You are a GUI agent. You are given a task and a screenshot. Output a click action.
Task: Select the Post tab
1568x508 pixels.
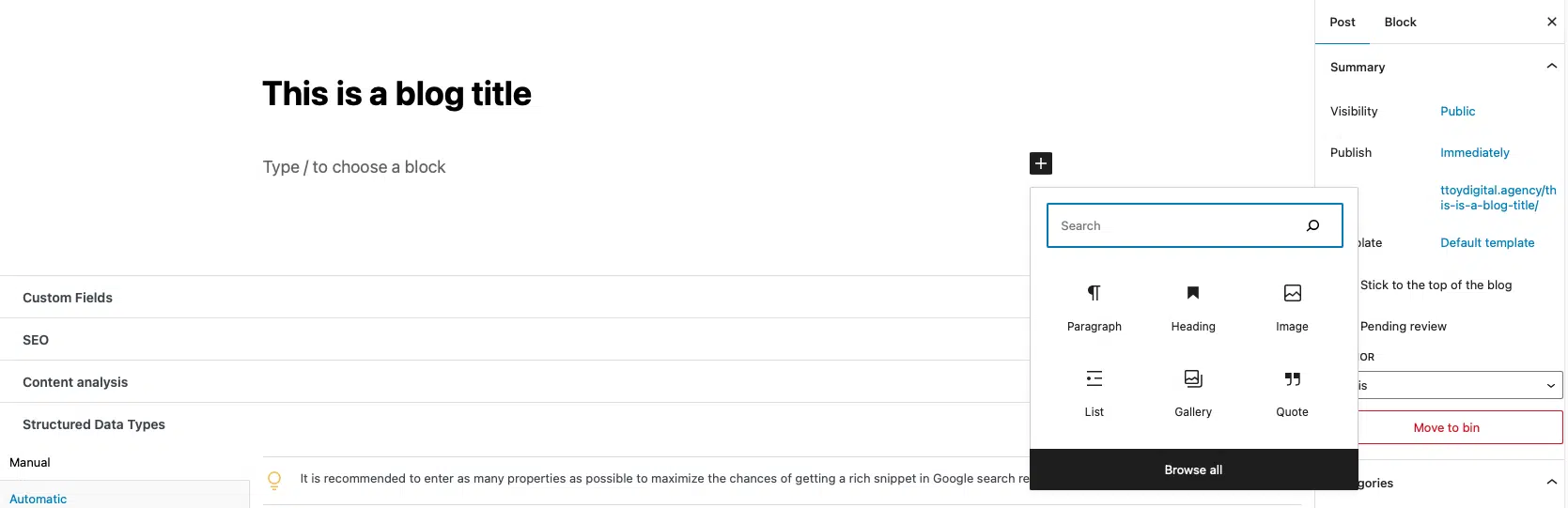(x=1343, y=22)
